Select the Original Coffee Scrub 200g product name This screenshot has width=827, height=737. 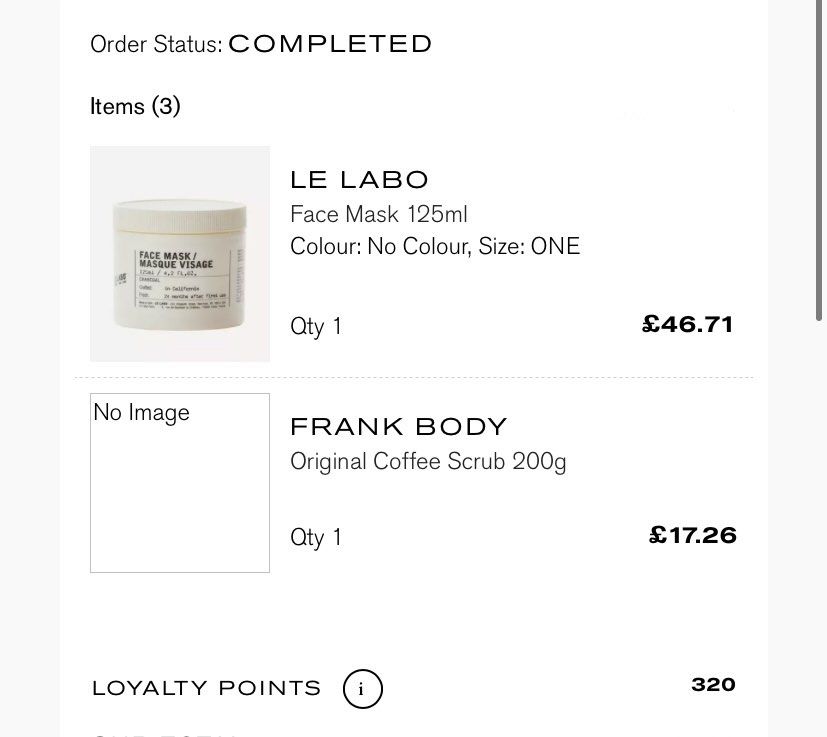point(428,461)
